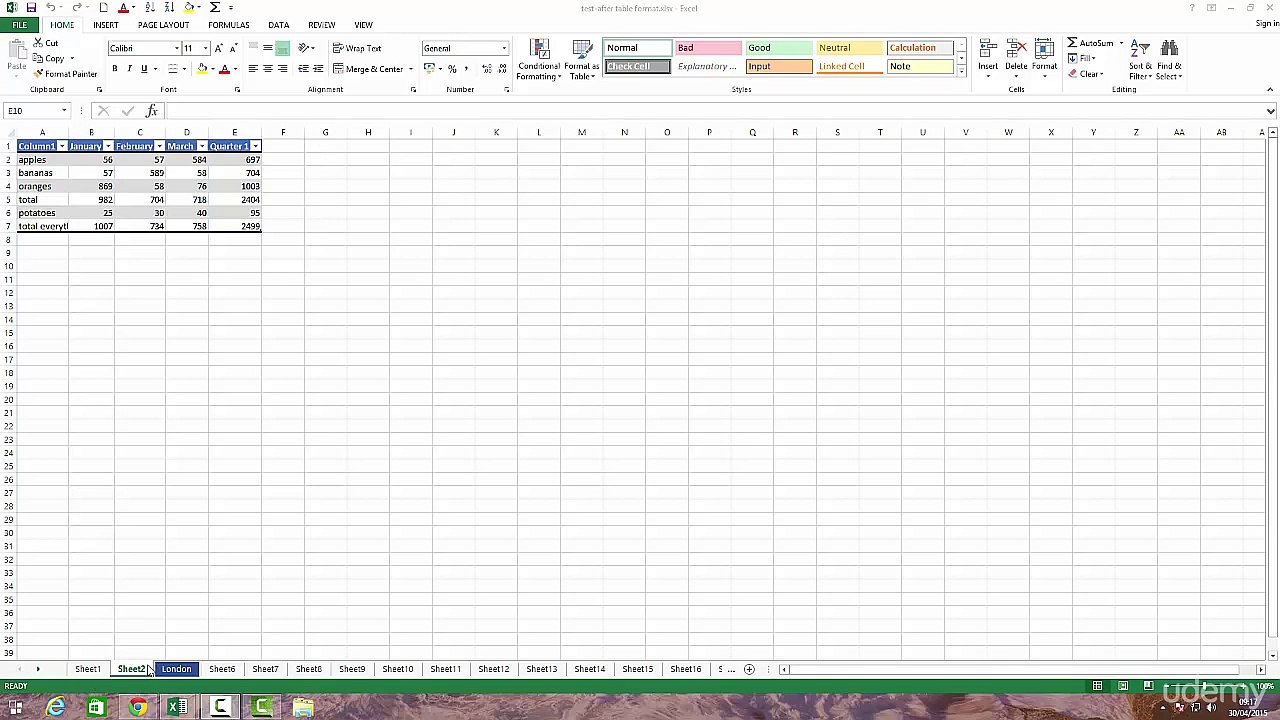Toggle Italic formatting
Screen dimensions: 1280x720
[x=129, y=69]
